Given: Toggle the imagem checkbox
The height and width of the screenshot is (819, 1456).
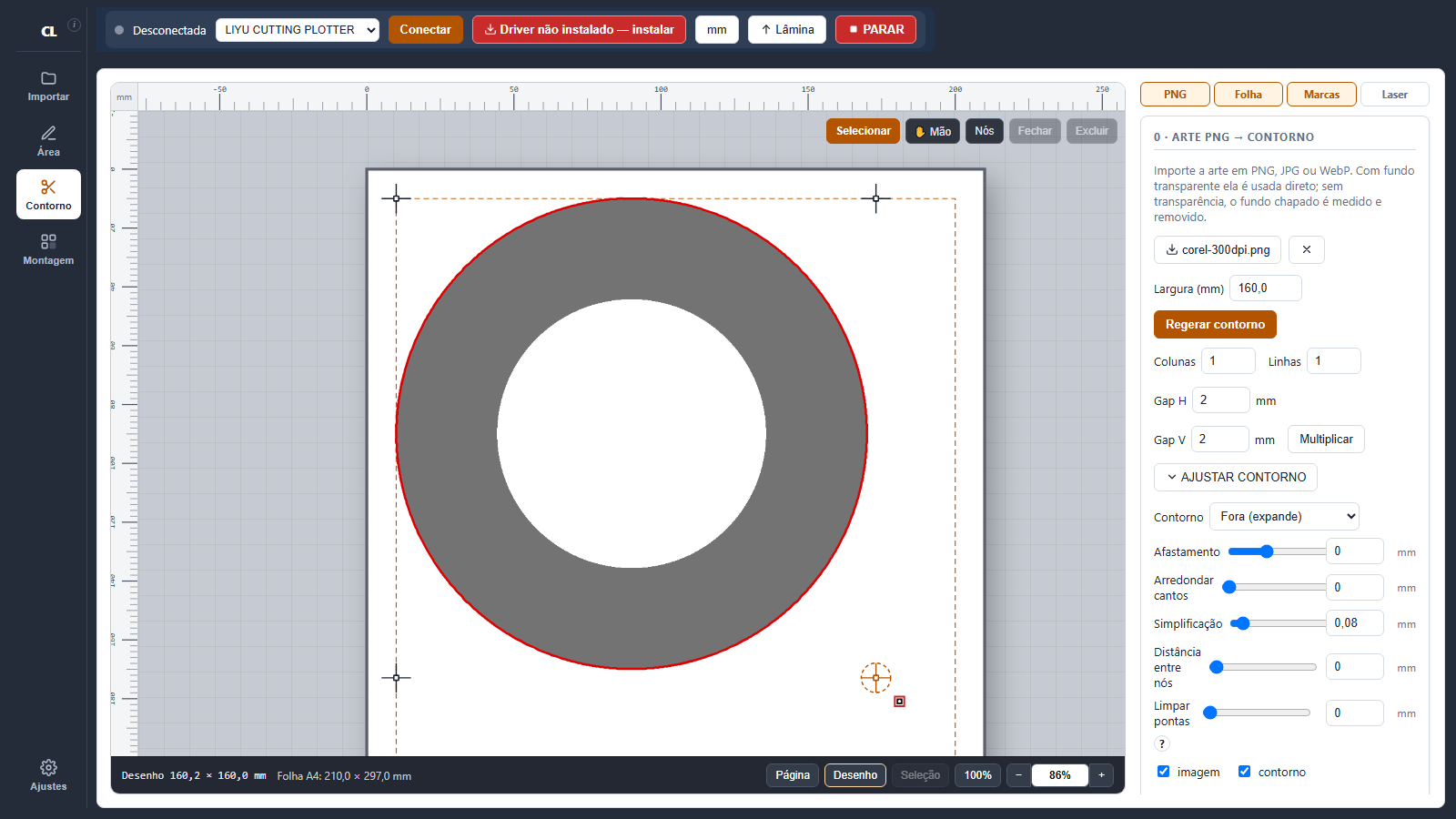Looking at the screenshot, I should point(1163,772).
